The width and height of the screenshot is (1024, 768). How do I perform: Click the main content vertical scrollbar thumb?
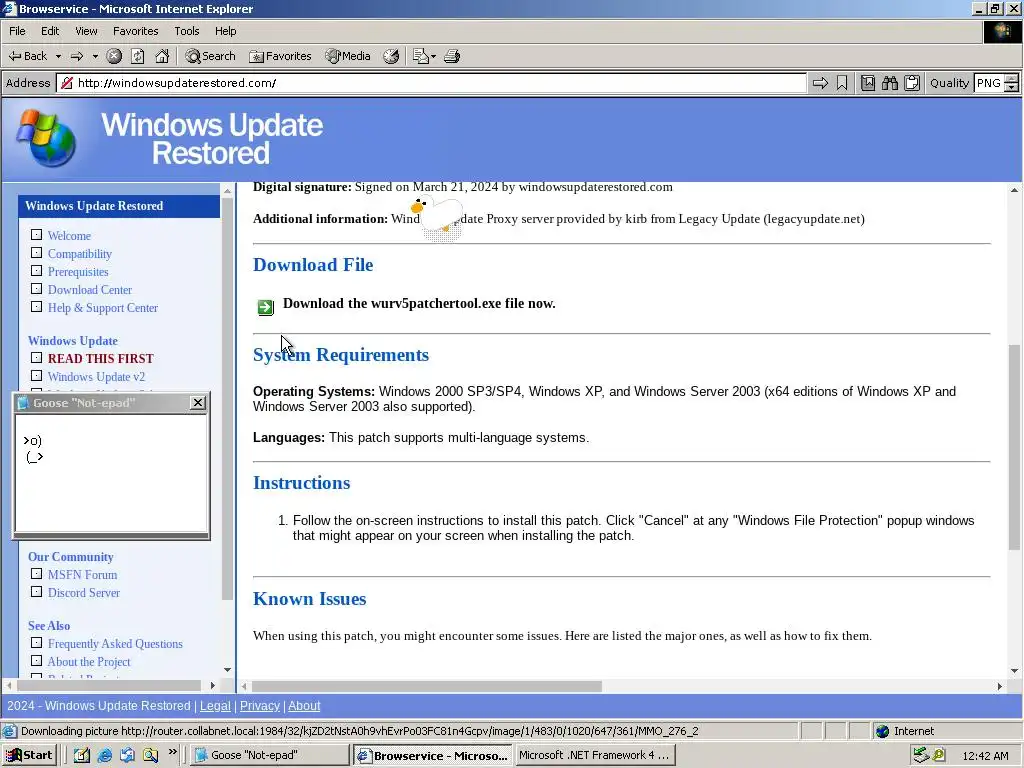coord(1014,447)
